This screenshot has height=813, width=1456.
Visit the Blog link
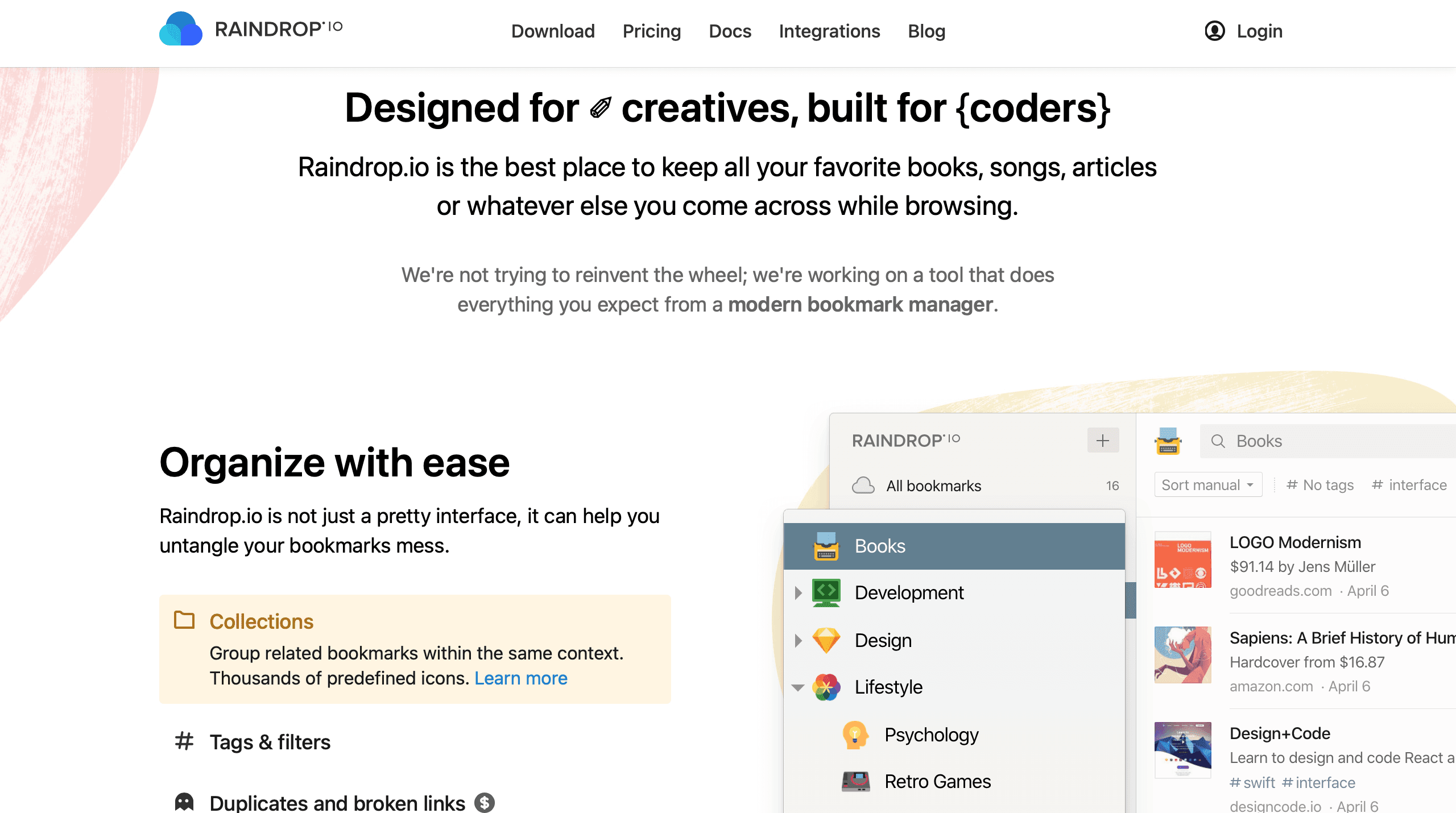(x=926, y=31)
